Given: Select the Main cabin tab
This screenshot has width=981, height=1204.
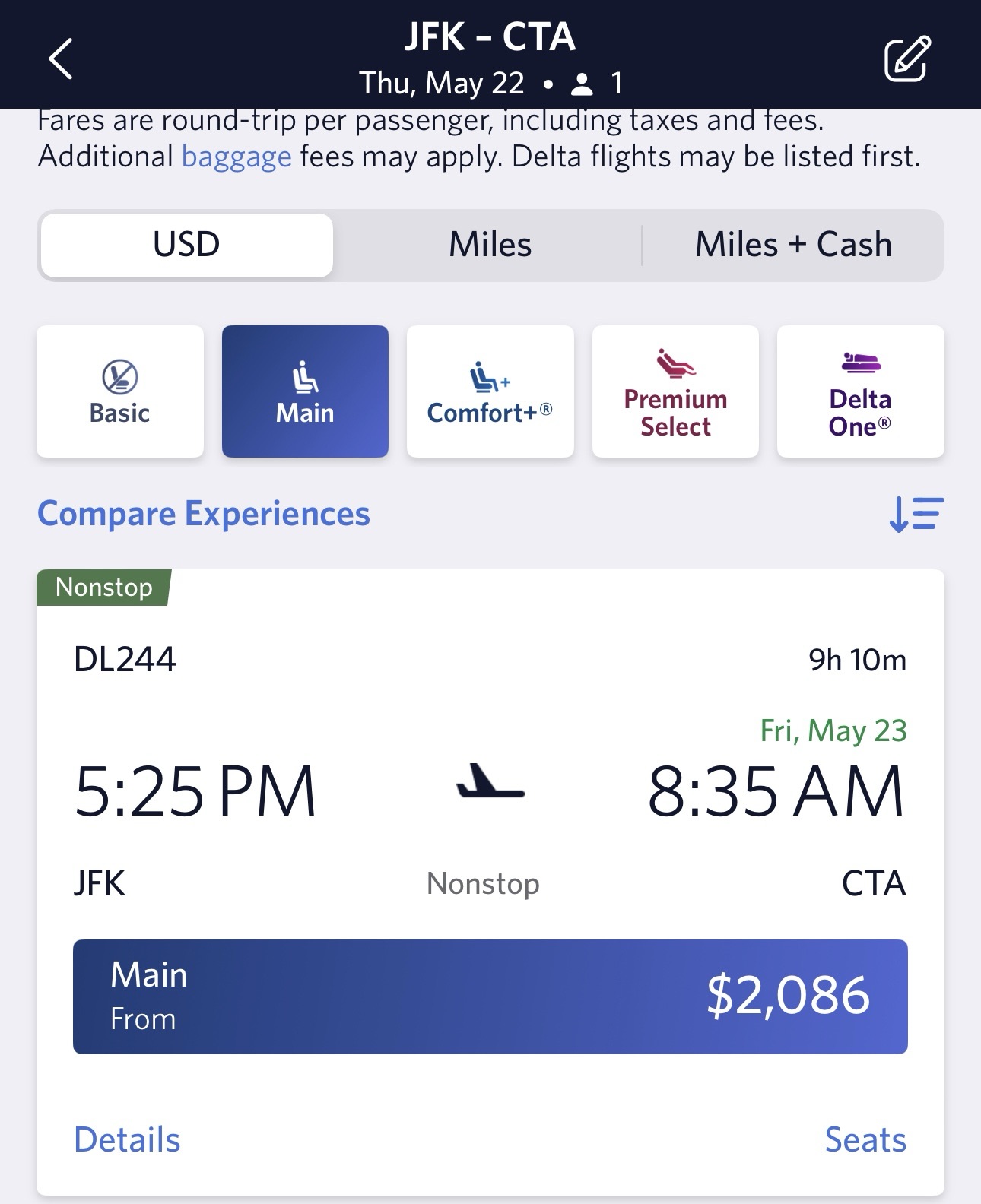Looking at the screenshot, I should 305,391.
